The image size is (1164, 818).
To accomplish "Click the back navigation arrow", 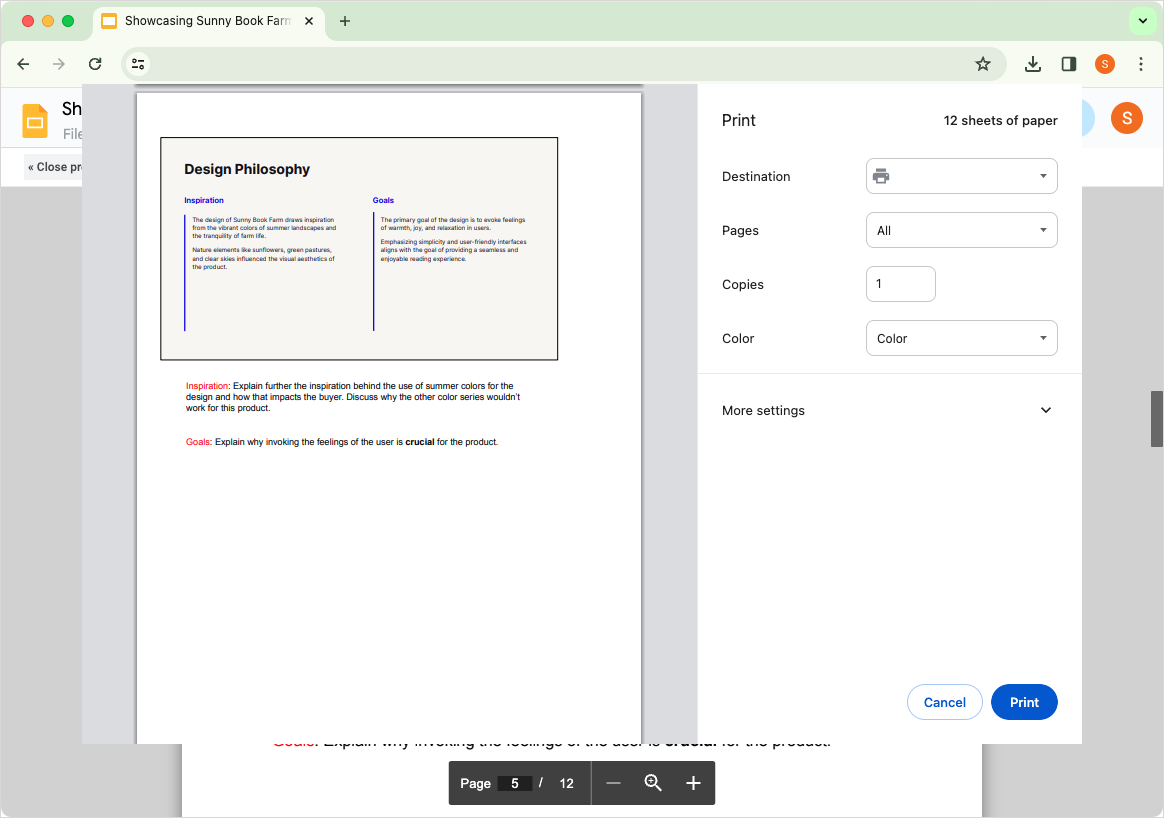I will tap(23, 63).
